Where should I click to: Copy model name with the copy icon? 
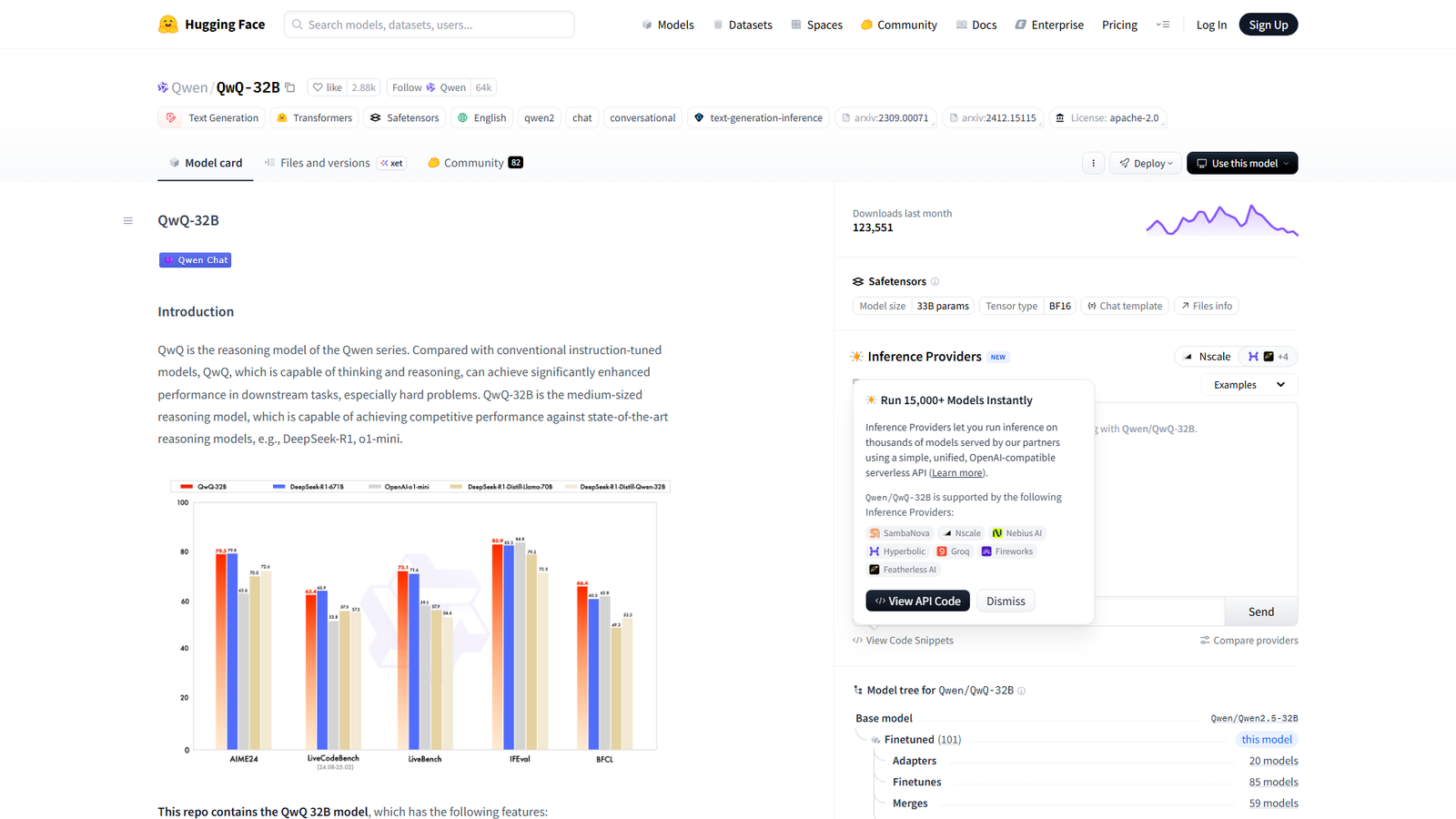click(290, 87)
